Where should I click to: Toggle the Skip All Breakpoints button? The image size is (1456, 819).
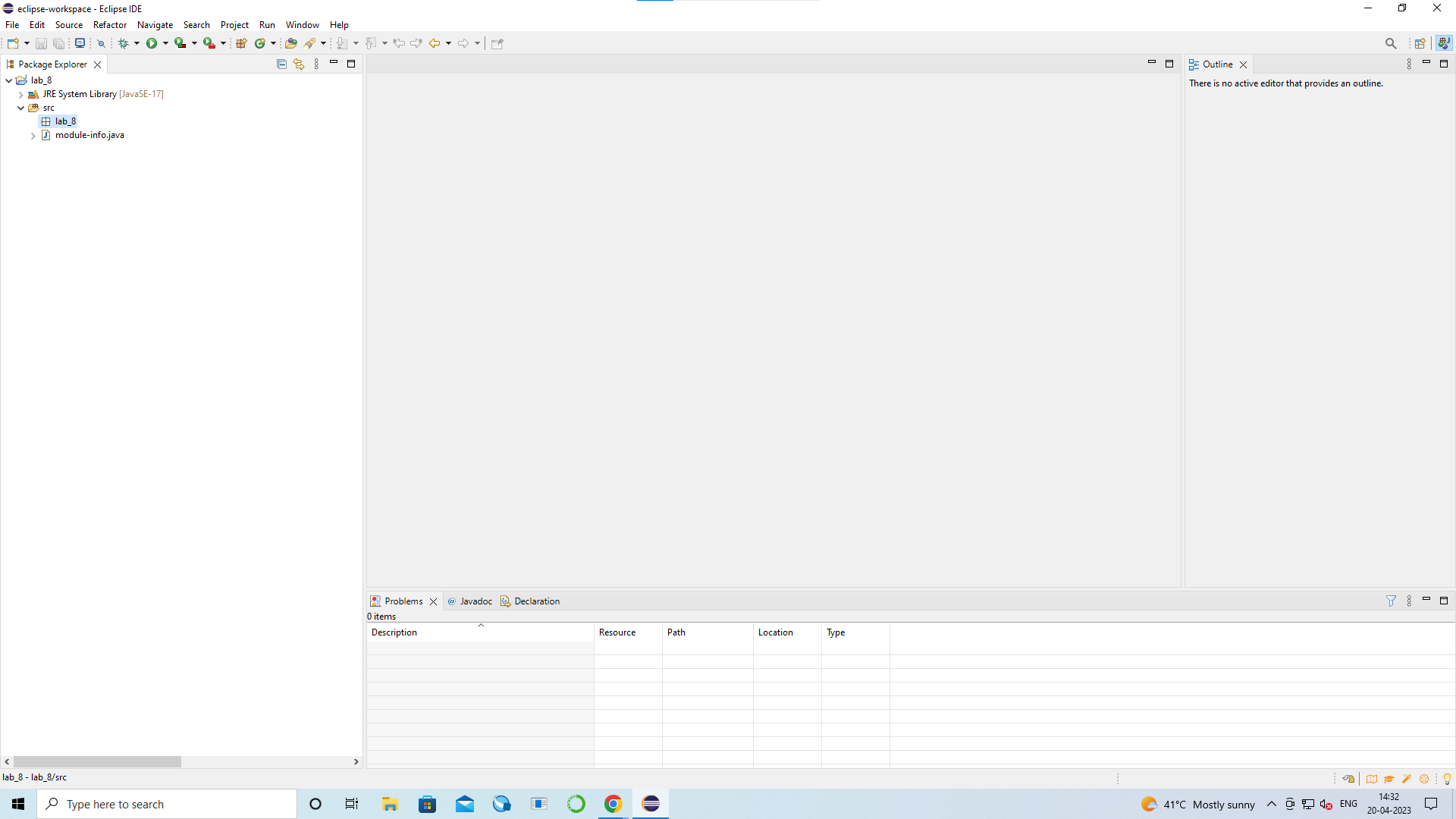pyautogui.click(x=101, y=43)
